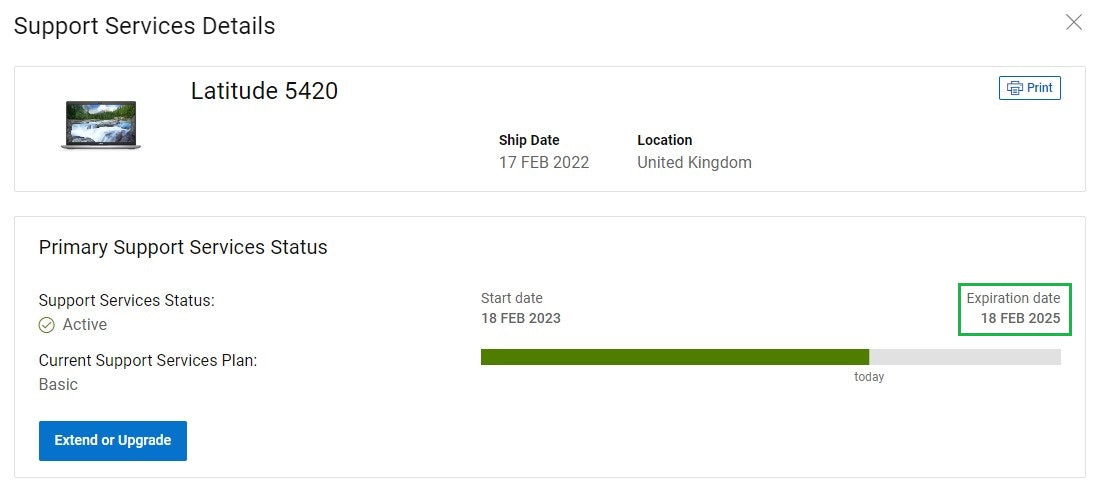Click the Active status label
1102x494 pixels.
click(84, 325)
